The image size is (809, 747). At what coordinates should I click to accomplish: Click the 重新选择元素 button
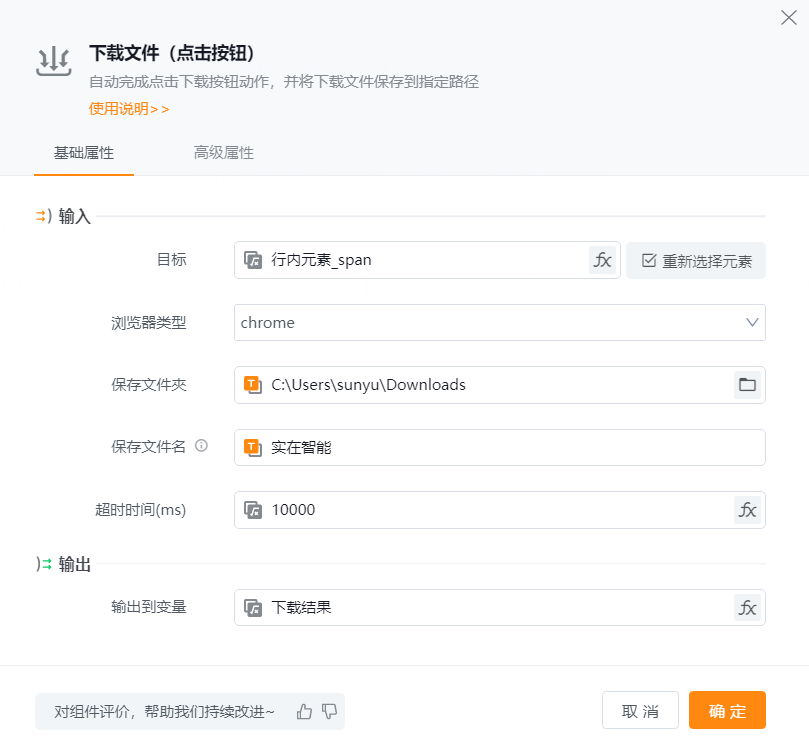tap(696, 260)
